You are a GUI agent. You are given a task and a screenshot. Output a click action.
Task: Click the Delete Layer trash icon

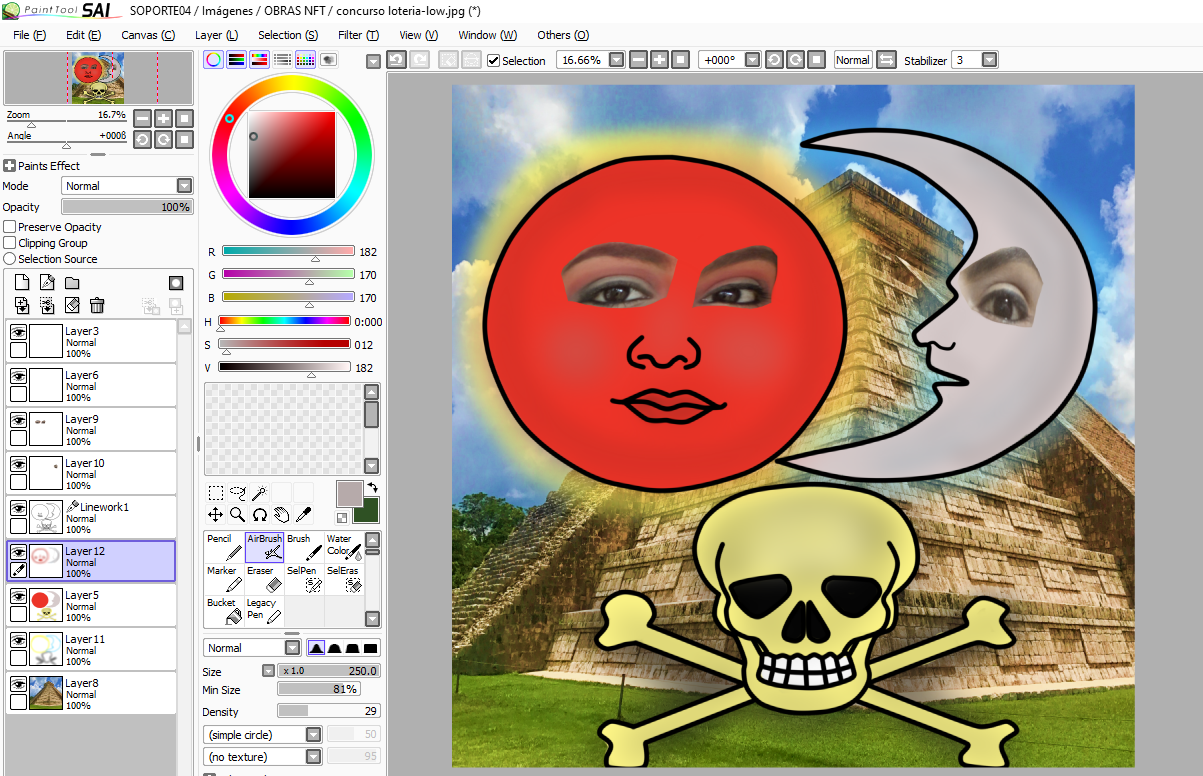(x=97, y=305)
